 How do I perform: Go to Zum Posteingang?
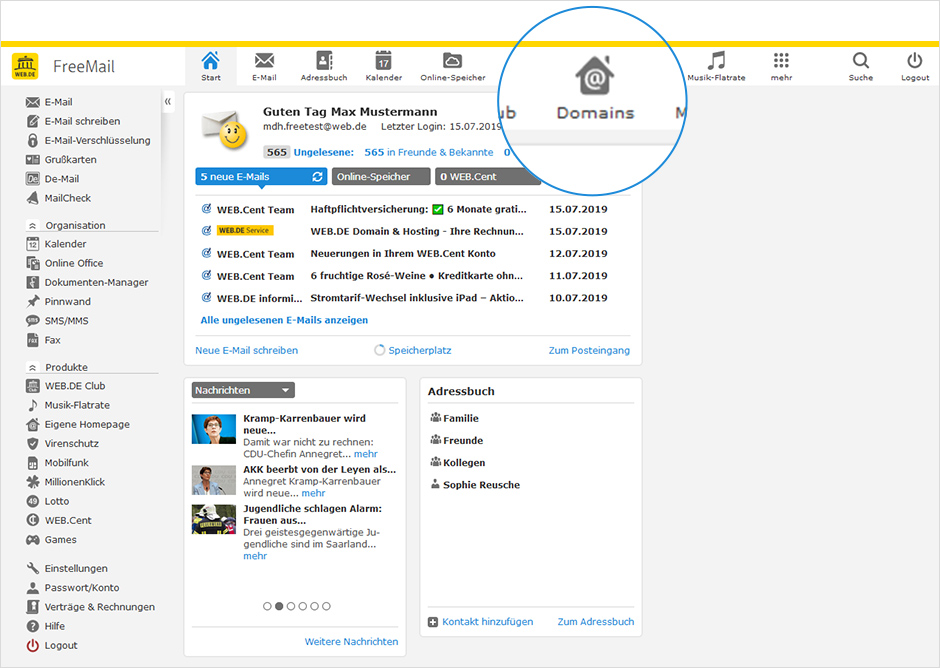click(589, 350)
